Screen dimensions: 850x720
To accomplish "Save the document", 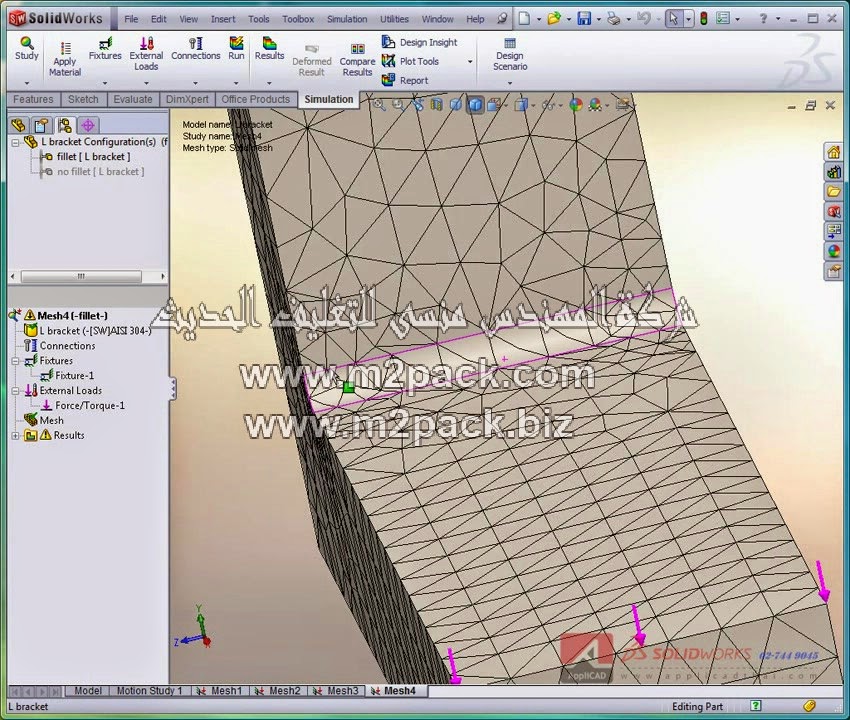I will coord(584,19).
